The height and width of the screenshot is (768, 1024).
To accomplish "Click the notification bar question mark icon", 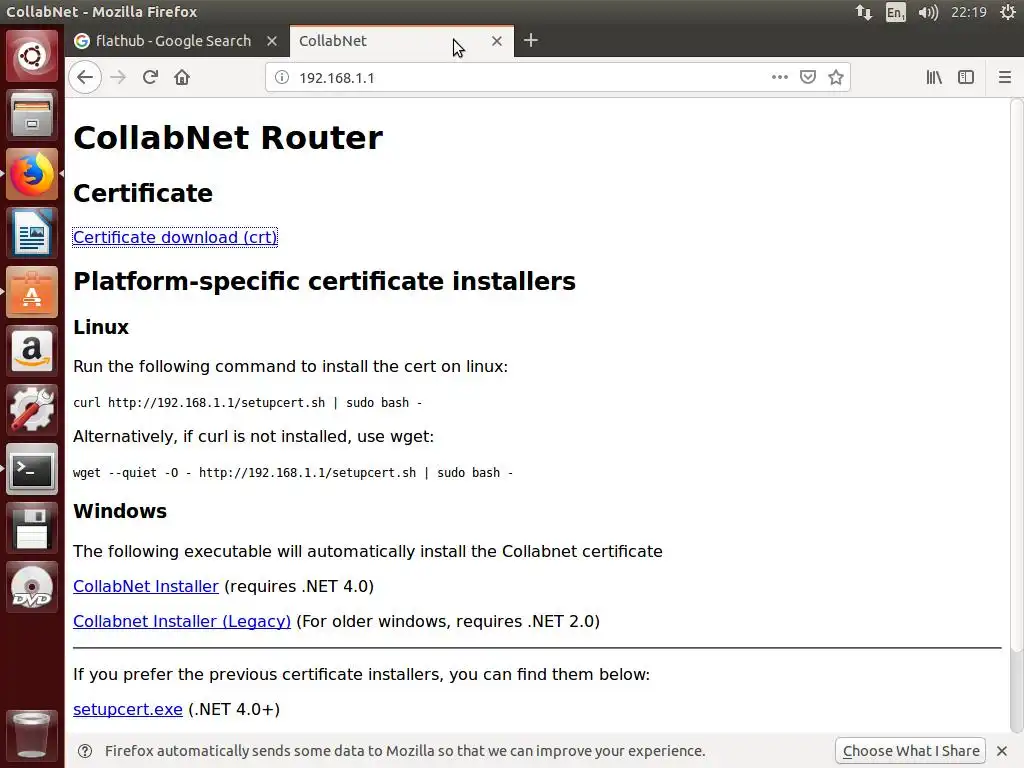I will tap(85, 751).
